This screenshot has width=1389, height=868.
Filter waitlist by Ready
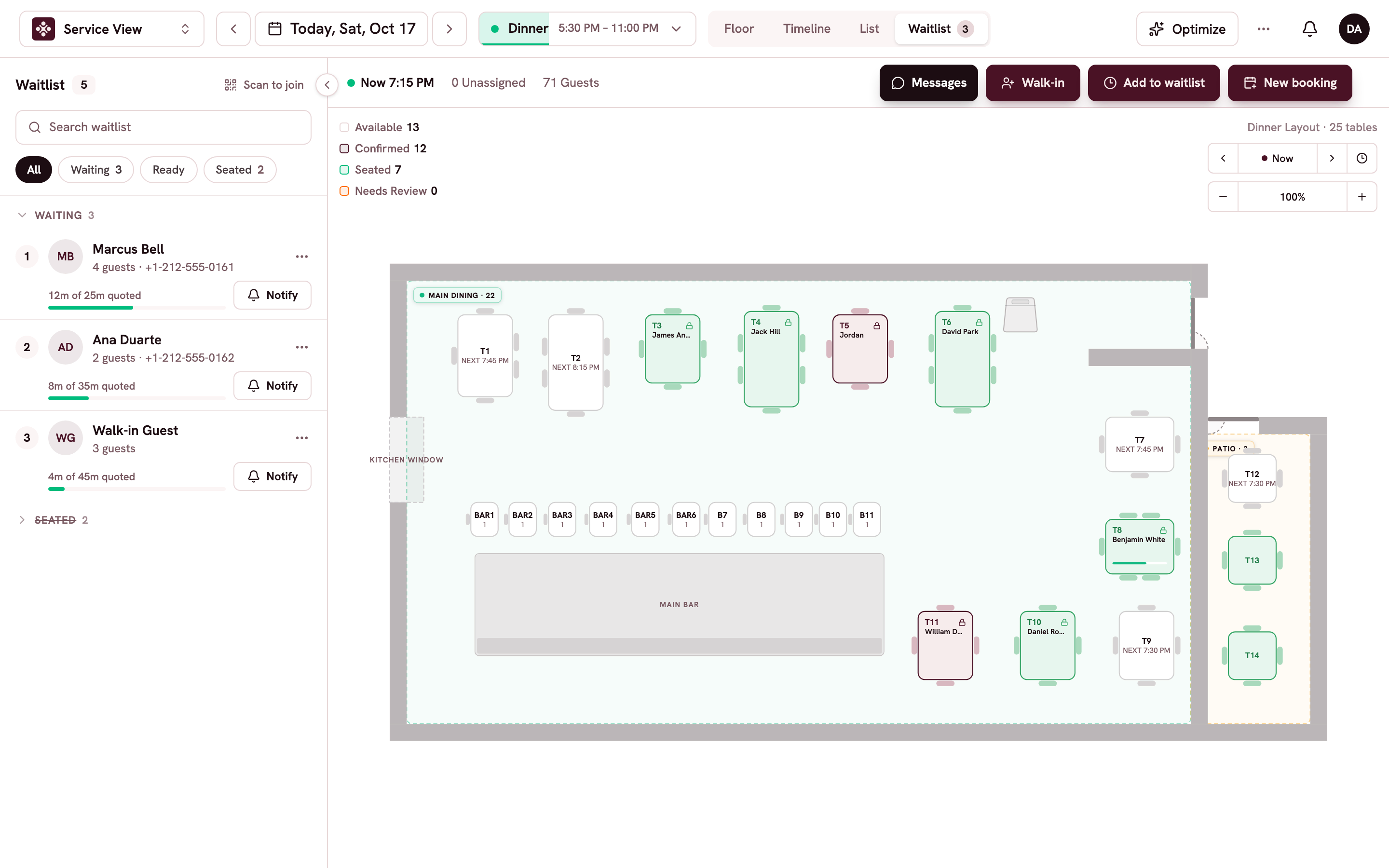coord(169,170)
